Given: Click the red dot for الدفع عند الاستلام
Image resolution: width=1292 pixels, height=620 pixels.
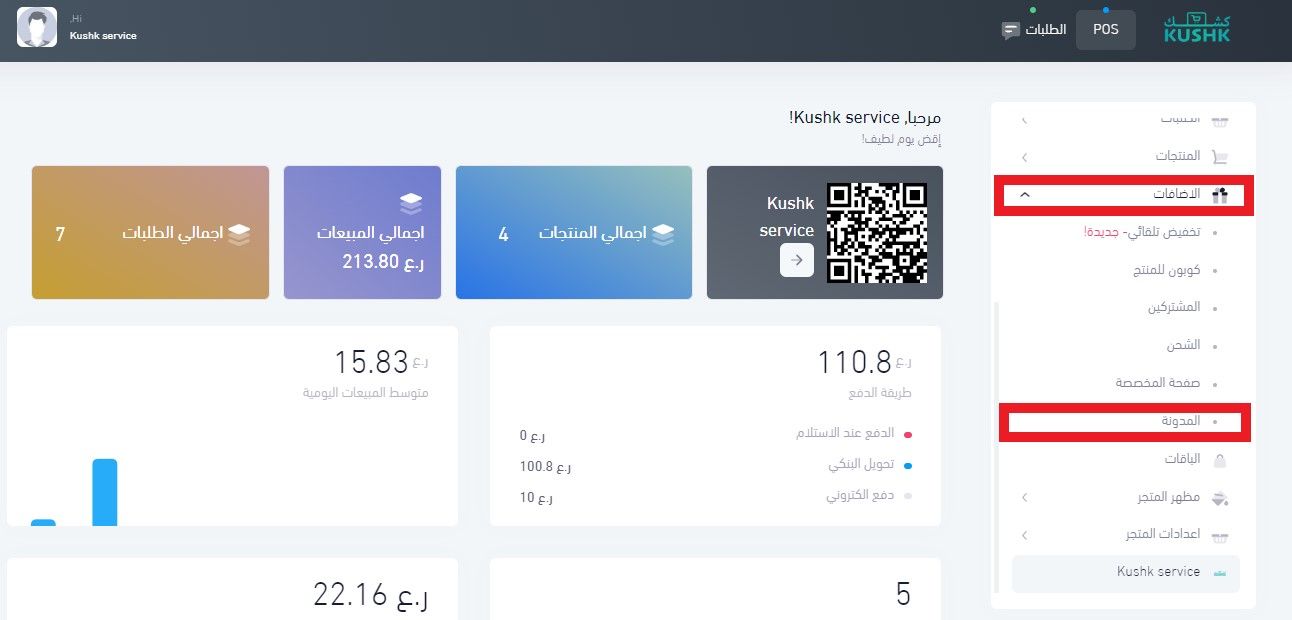Looking at the screenshot, I should click(908, 436).
